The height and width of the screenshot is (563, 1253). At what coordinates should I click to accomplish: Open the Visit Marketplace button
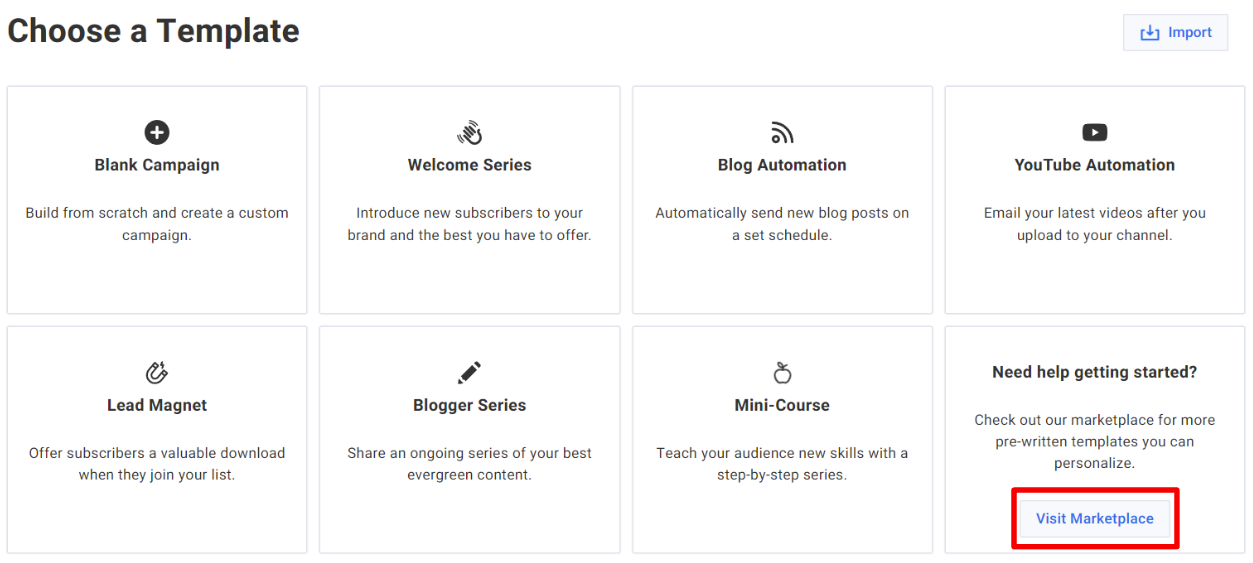click(1095, 518)
